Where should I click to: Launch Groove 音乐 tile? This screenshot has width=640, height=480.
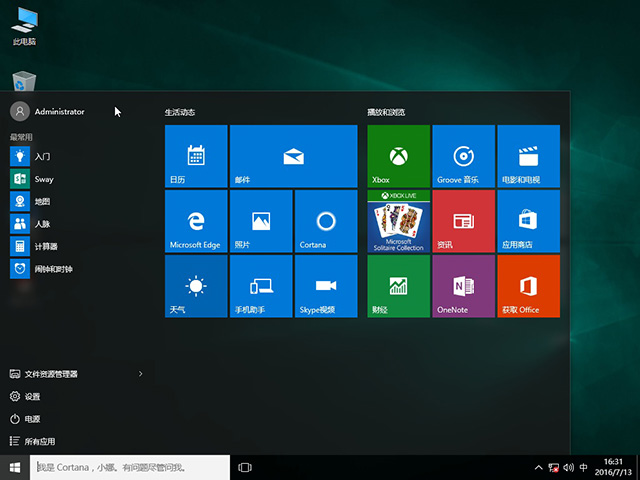463,156
